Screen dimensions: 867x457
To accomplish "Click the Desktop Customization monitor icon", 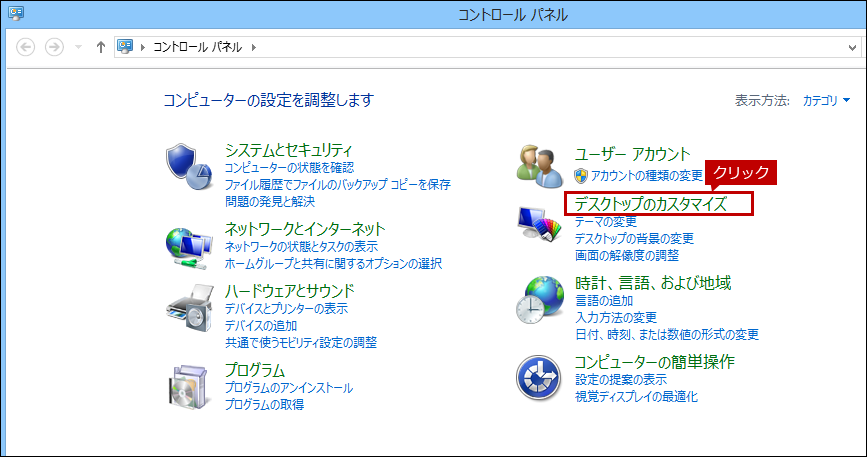I will [539, 223].
